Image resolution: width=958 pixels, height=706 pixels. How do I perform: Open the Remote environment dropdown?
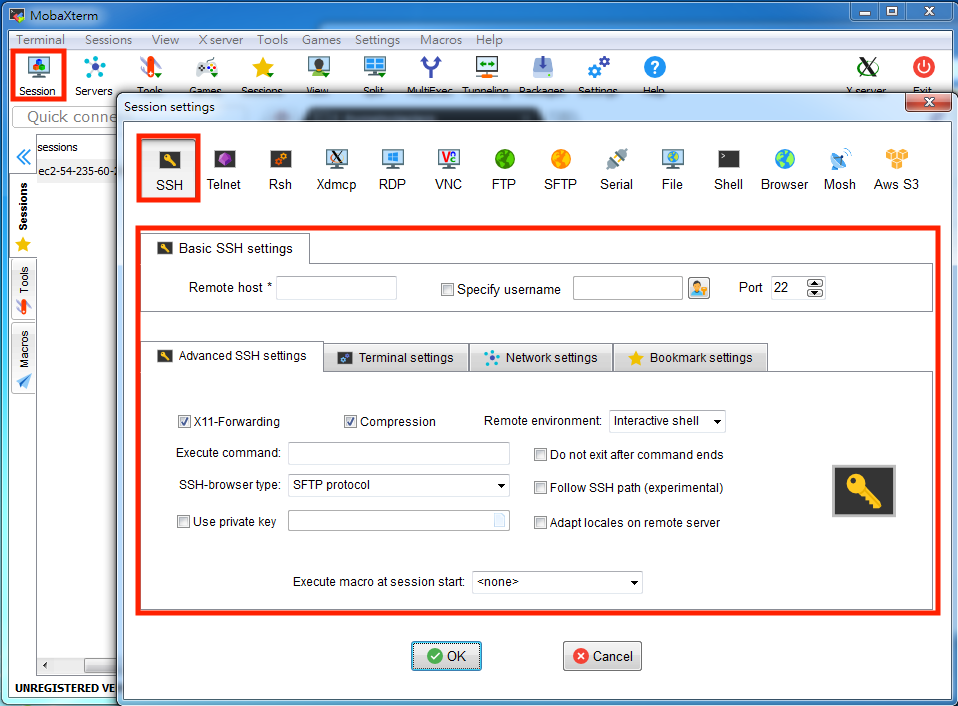point(667,421)
